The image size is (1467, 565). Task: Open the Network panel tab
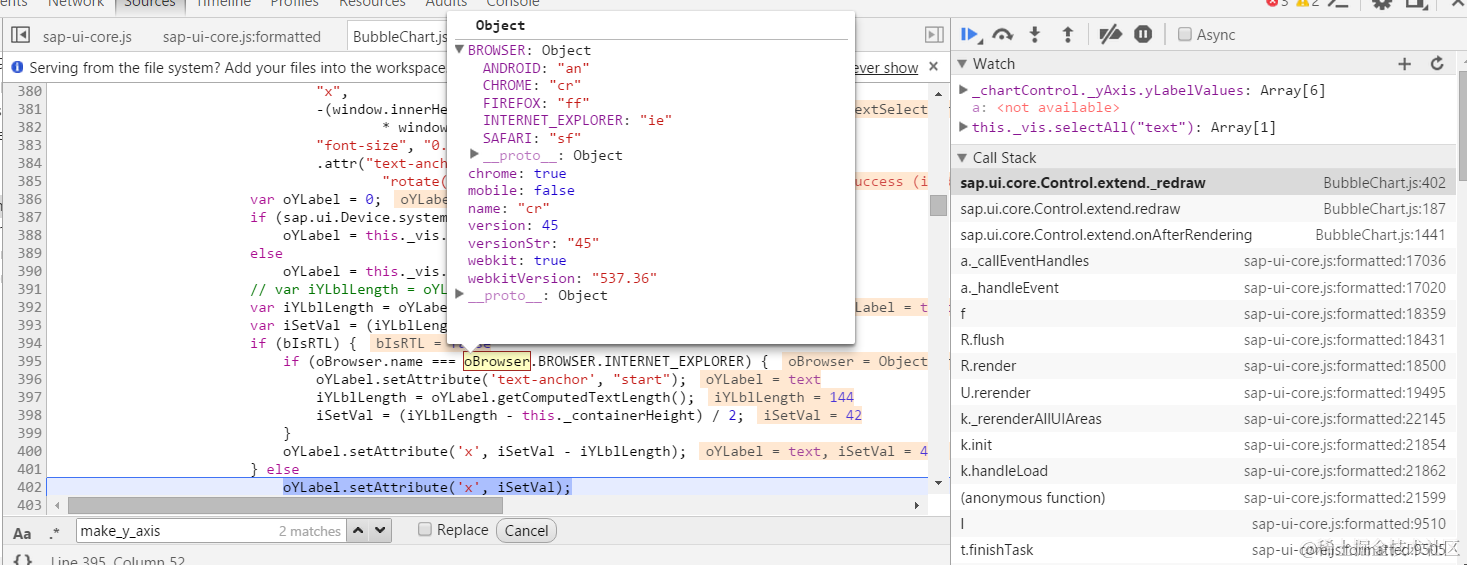[x=75, y=4]
